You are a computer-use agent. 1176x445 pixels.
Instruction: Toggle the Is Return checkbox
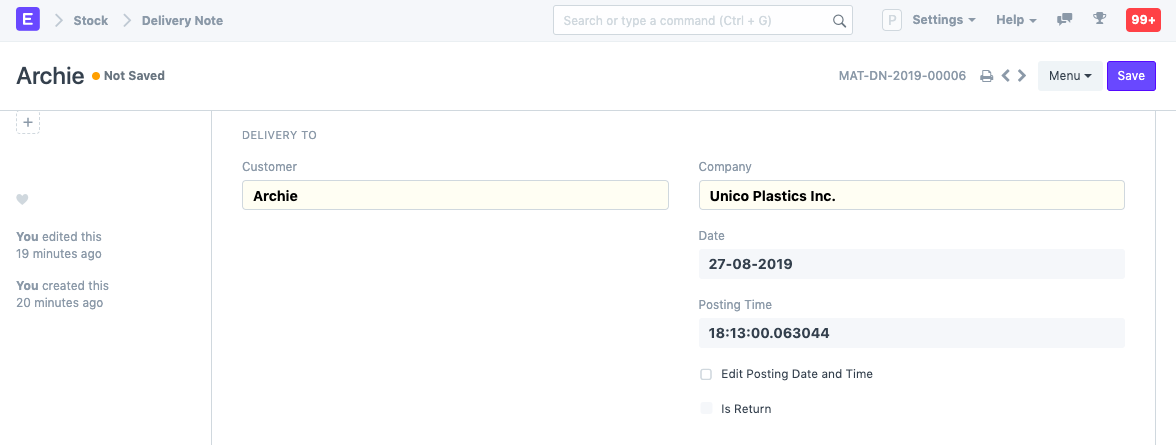[706, 409]
